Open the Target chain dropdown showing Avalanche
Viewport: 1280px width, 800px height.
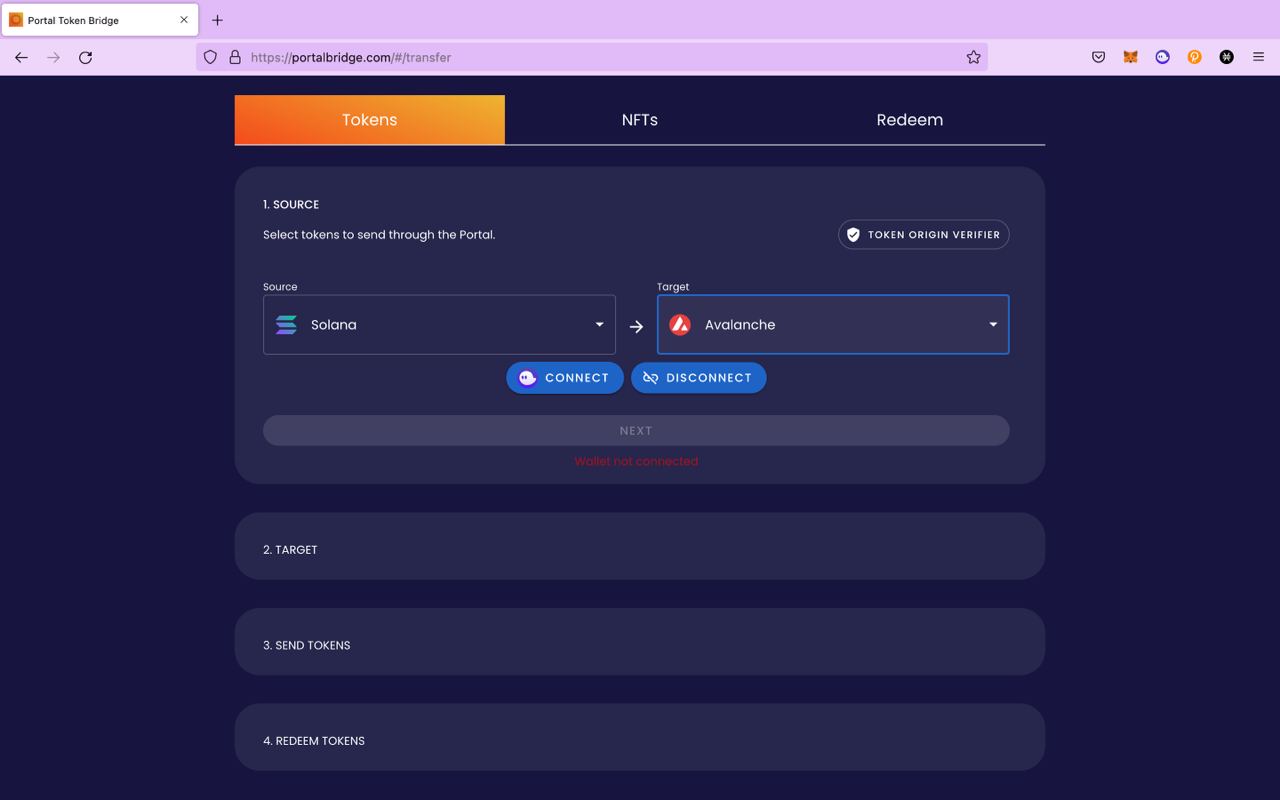point(833,324)
